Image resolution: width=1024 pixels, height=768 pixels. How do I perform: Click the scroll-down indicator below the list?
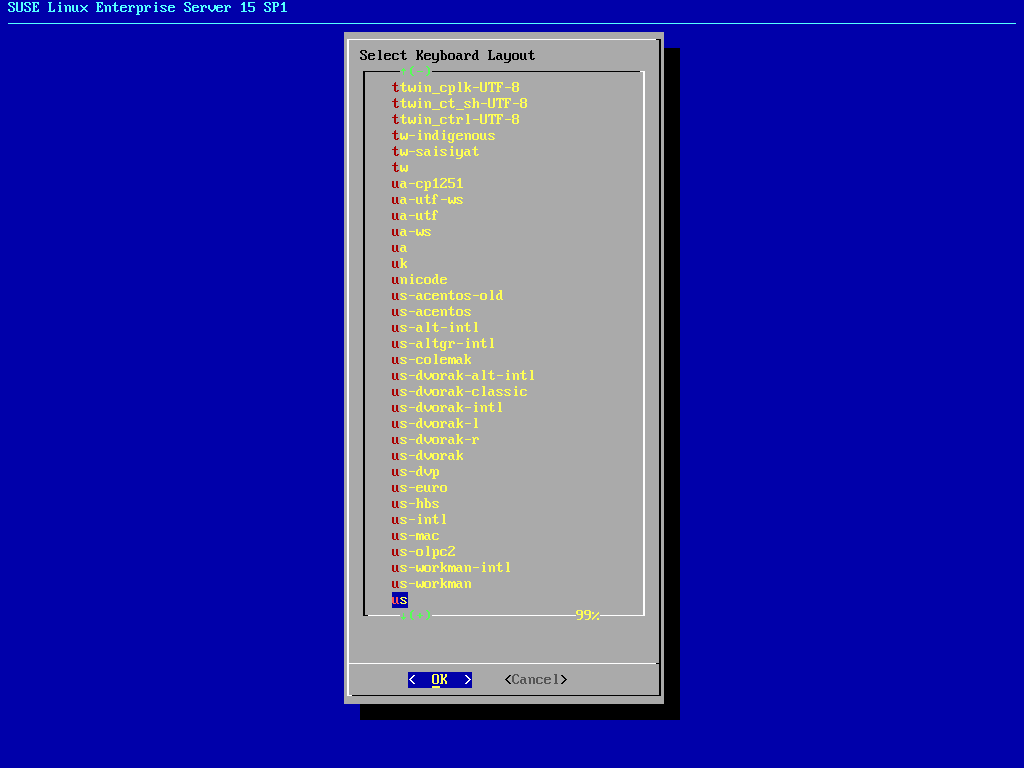pyautogui.click(x=416, y=615)
